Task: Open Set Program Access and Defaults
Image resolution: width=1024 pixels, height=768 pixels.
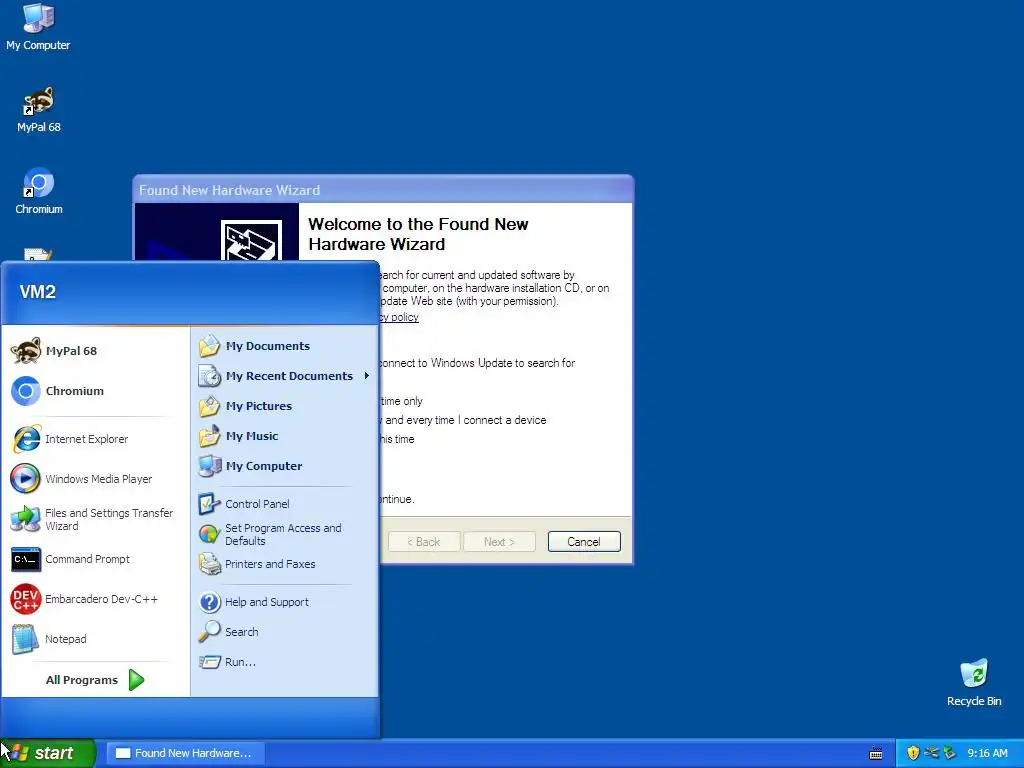Action: point(284,534)
